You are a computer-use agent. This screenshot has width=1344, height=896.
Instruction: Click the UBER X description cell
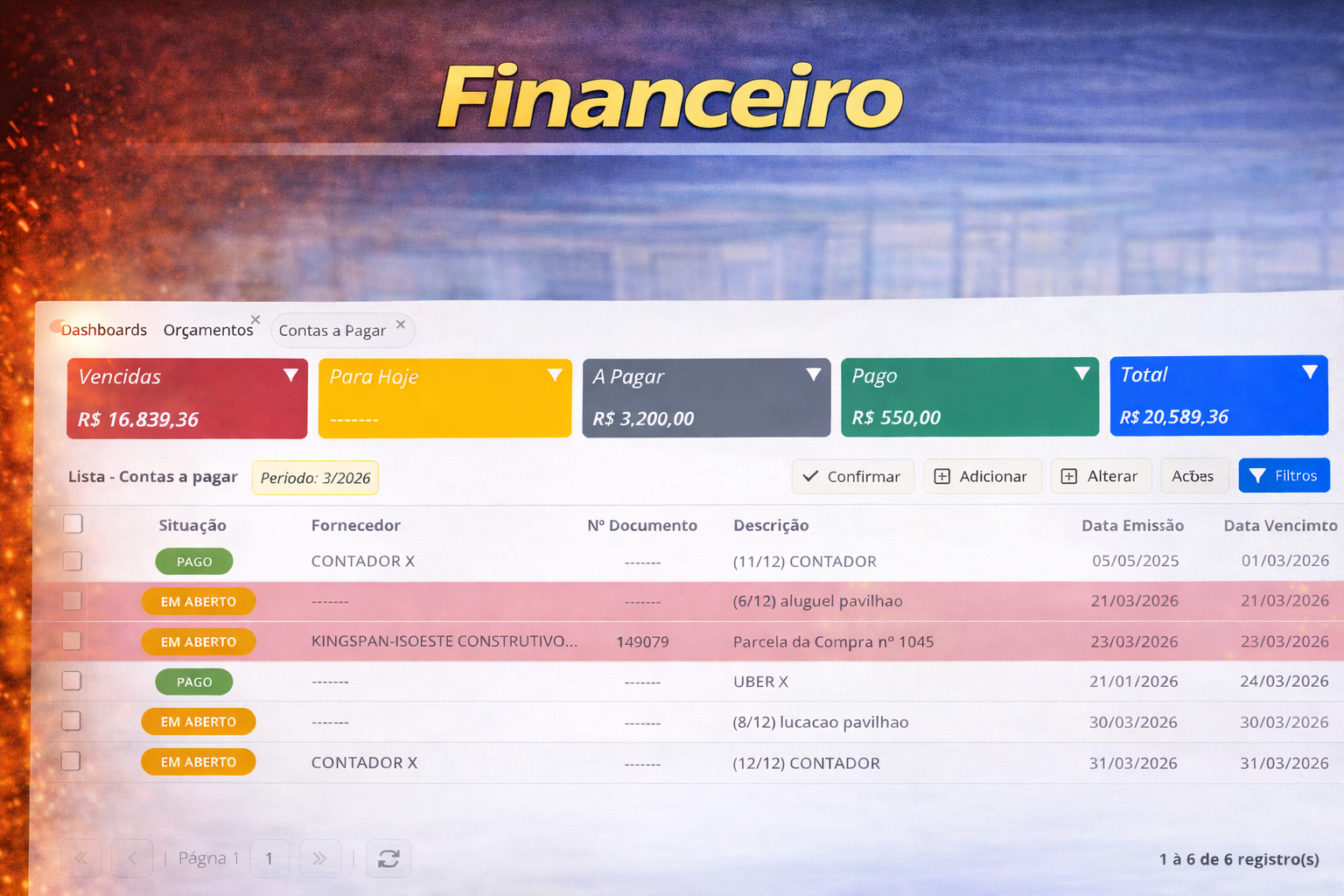[760, 682]
